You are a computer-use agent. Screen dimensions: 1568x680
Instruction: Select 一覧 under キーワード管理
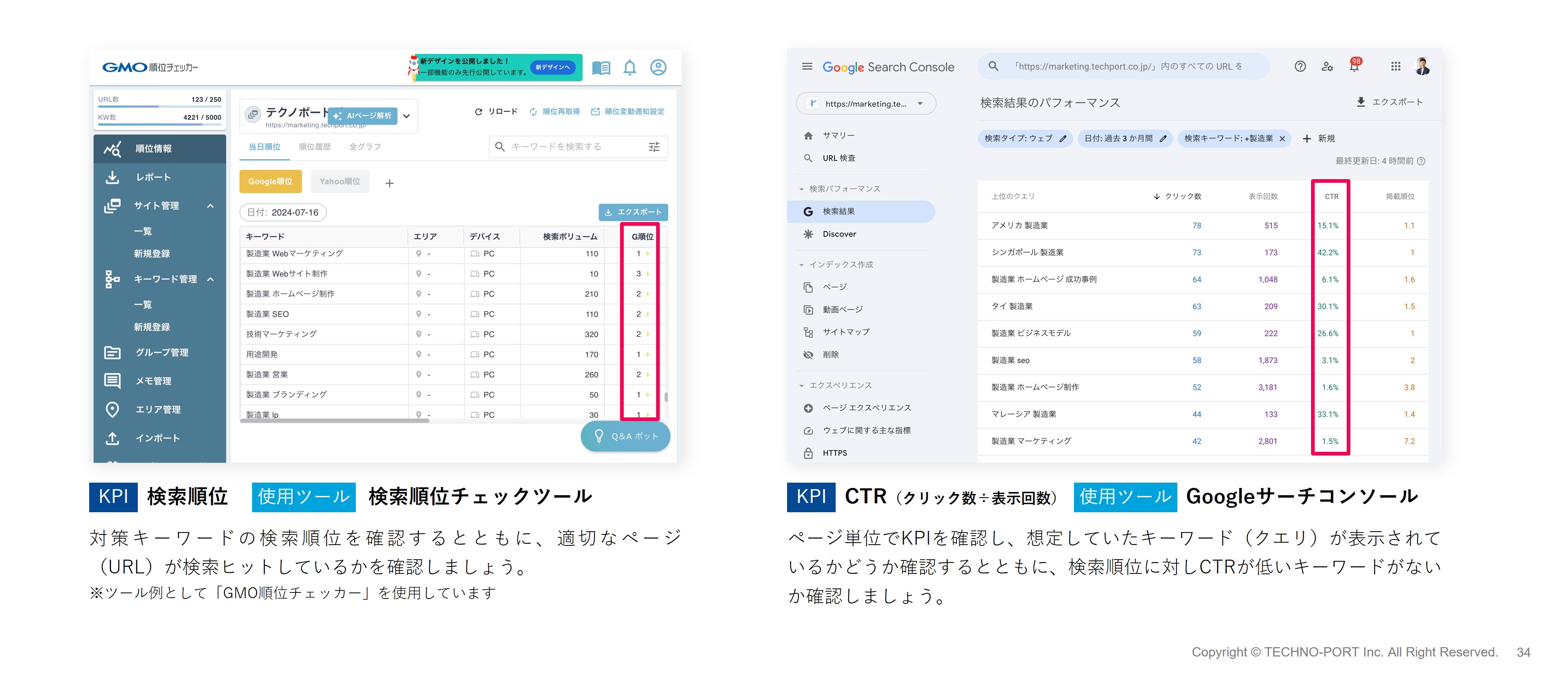coord(143,304)
